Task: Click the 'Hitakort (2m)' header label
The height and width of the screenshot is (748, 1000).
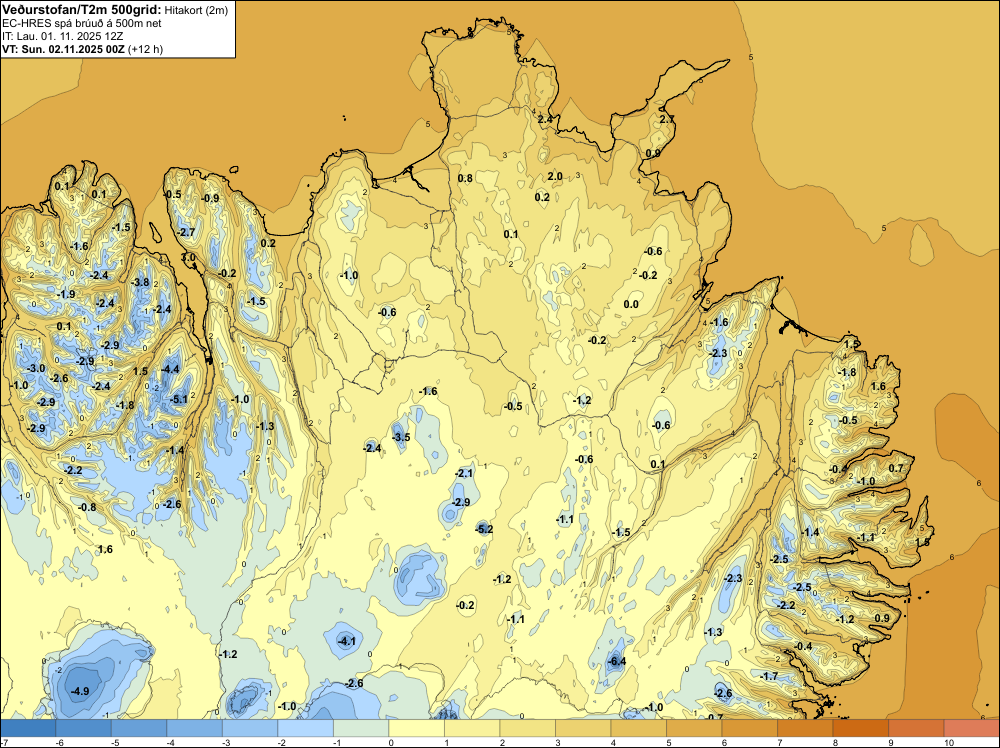Action: [x=195, y=10]
